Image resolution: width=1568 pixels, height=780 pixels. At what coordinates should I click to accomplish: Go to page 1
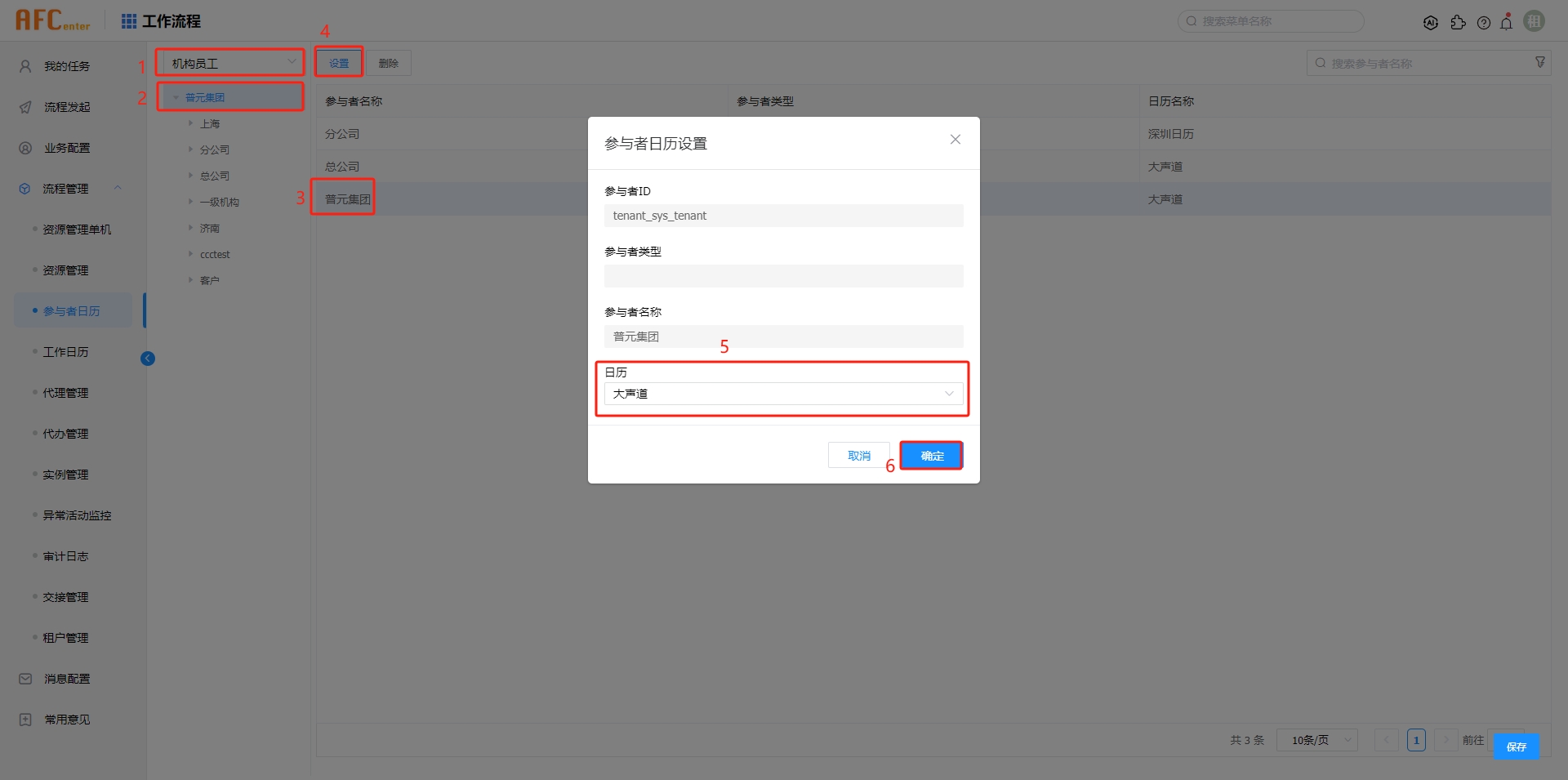click(x=1416, y=740)
